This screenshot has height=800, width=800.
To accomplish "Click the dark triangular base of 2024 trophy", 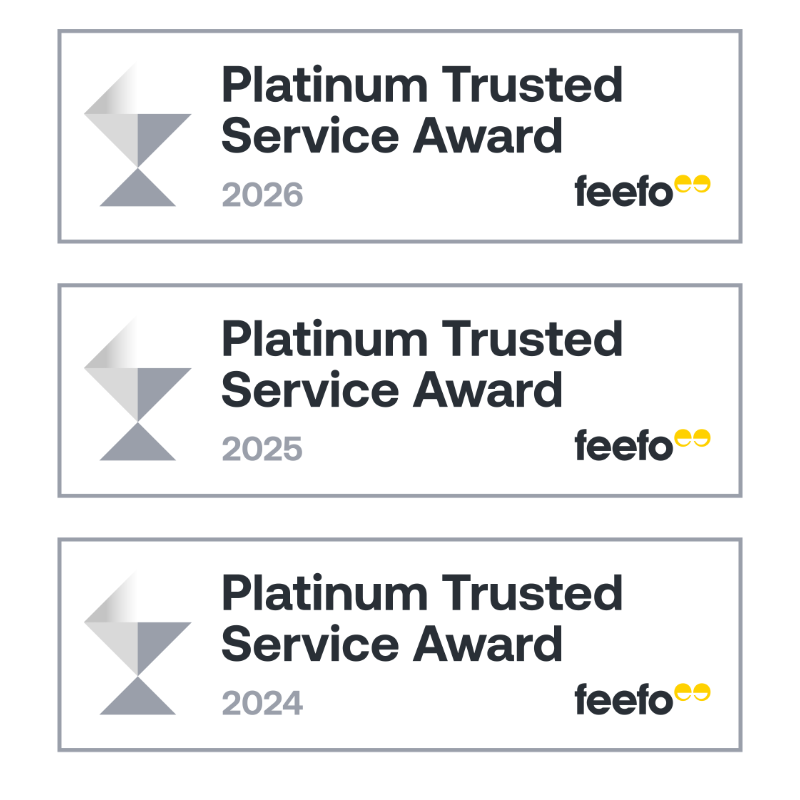I will coord(138,700).
